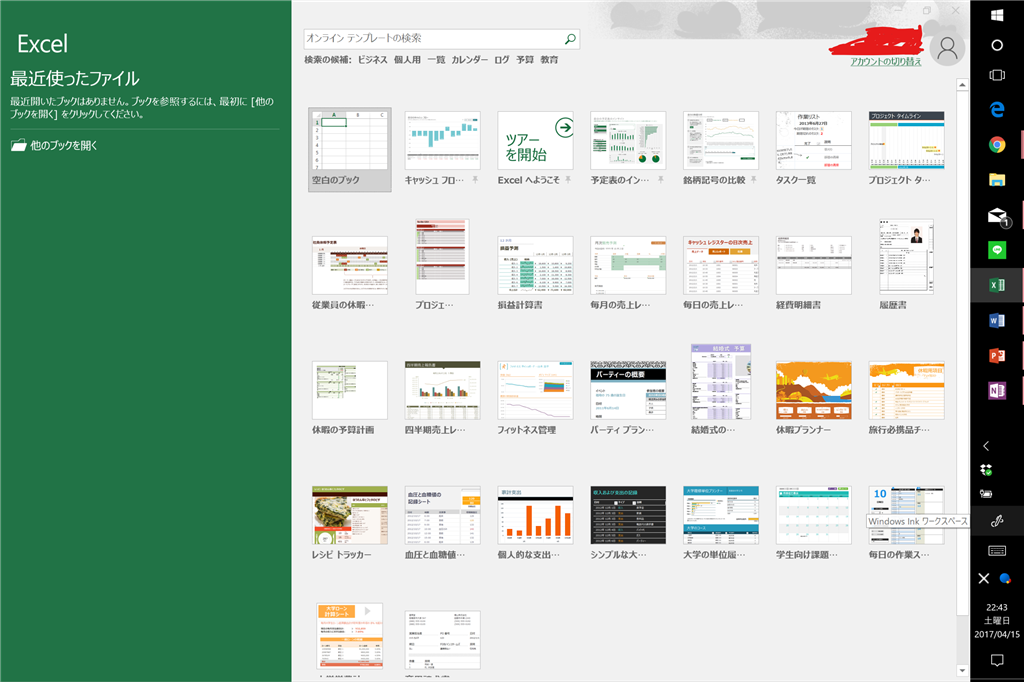Image resolution: width=1024 pixels, height=682 pixels.
Task: Choose the 個人的な支出… template
Action: click(536, 523)
